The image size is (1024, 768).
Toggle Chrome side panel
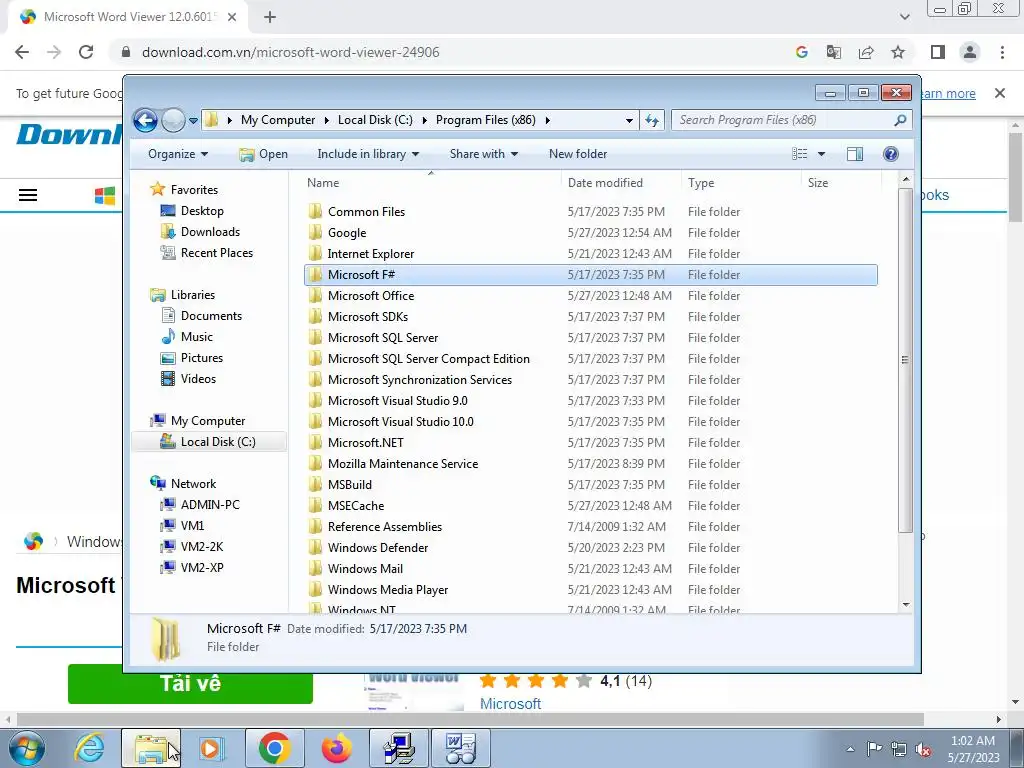point(938,52)
